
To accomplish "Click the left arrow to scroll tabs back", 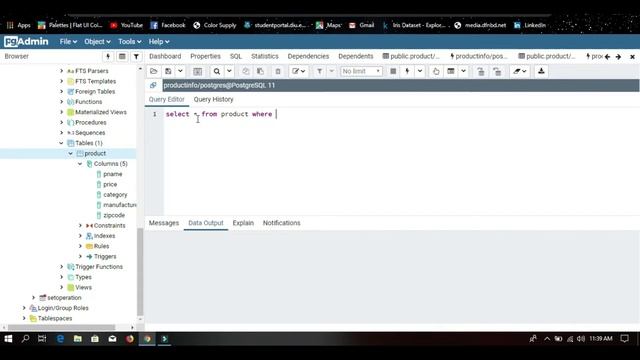I will pos(607,57).
